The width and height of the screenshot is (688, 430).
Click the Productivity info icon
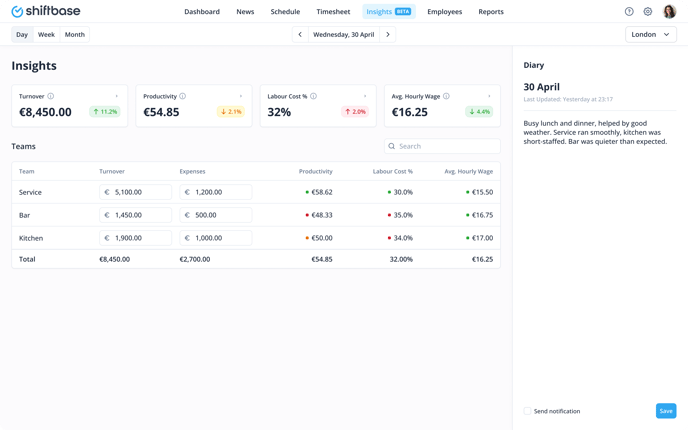click(x=183, y=97)
